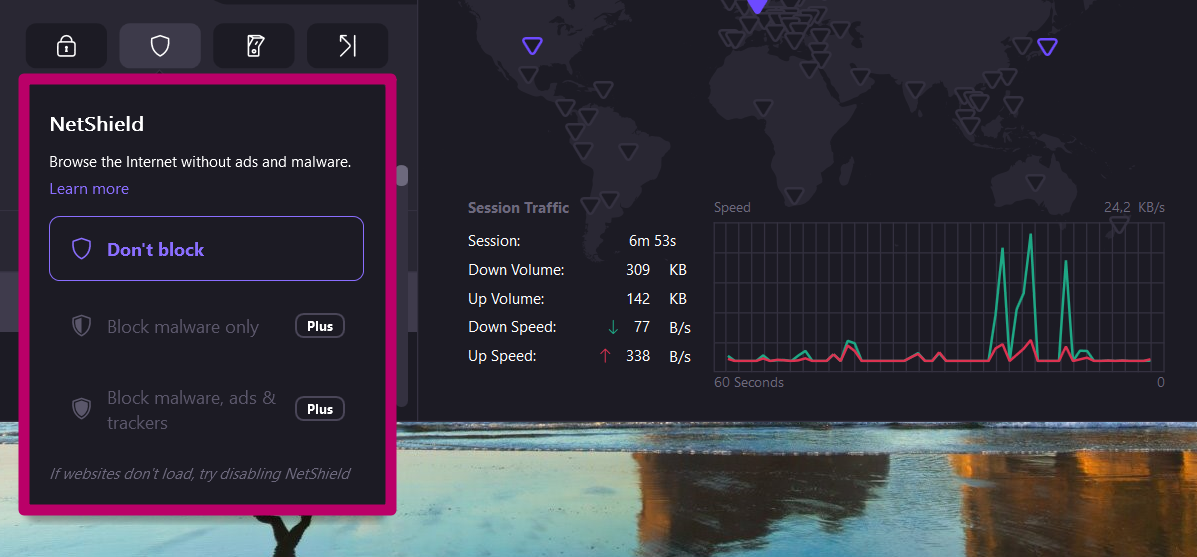Click the Plus badge beside Block malware only

tap(320, 326)
